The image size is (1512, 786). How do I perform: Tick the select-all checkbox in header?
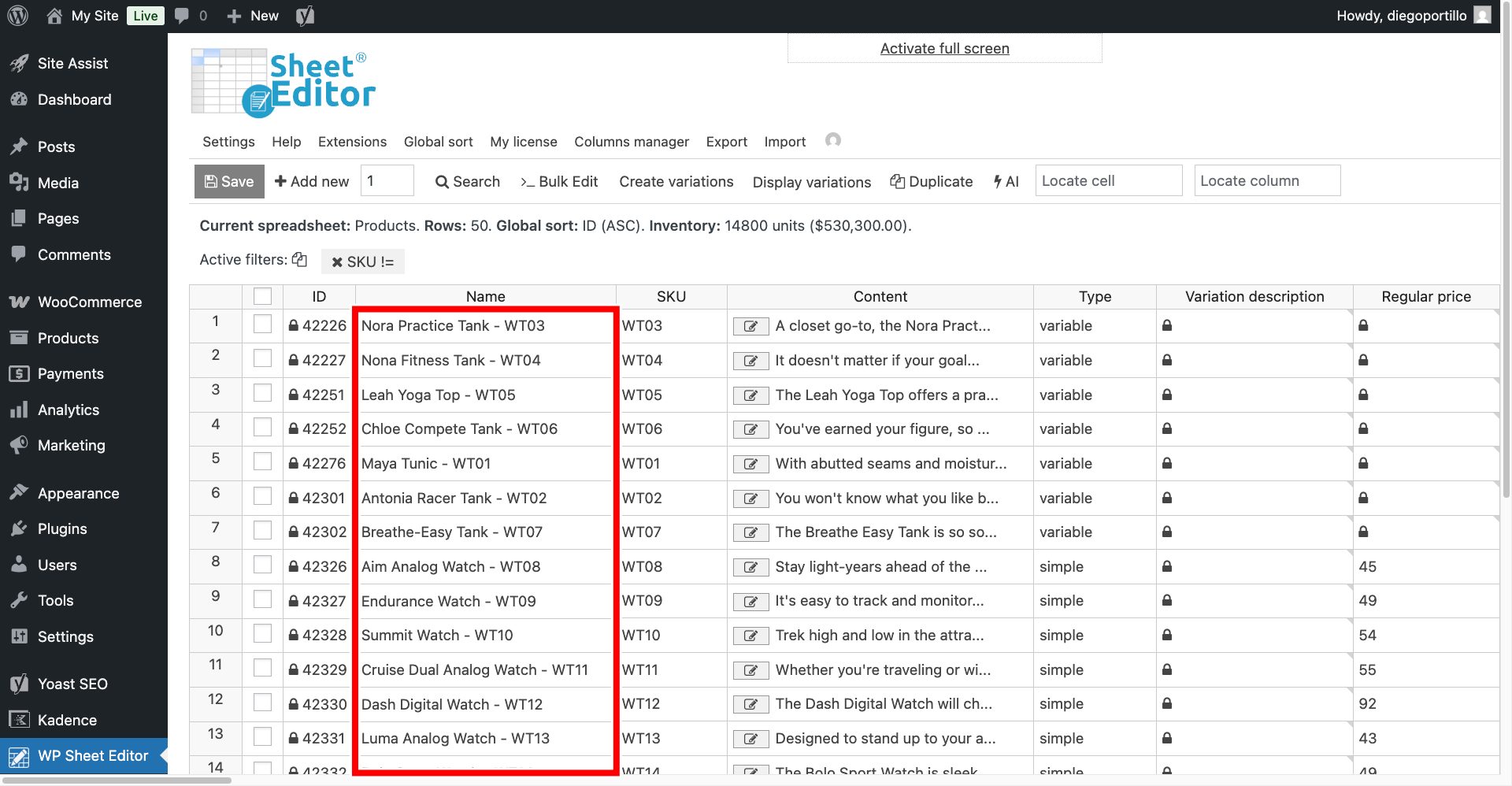point(262,296)
